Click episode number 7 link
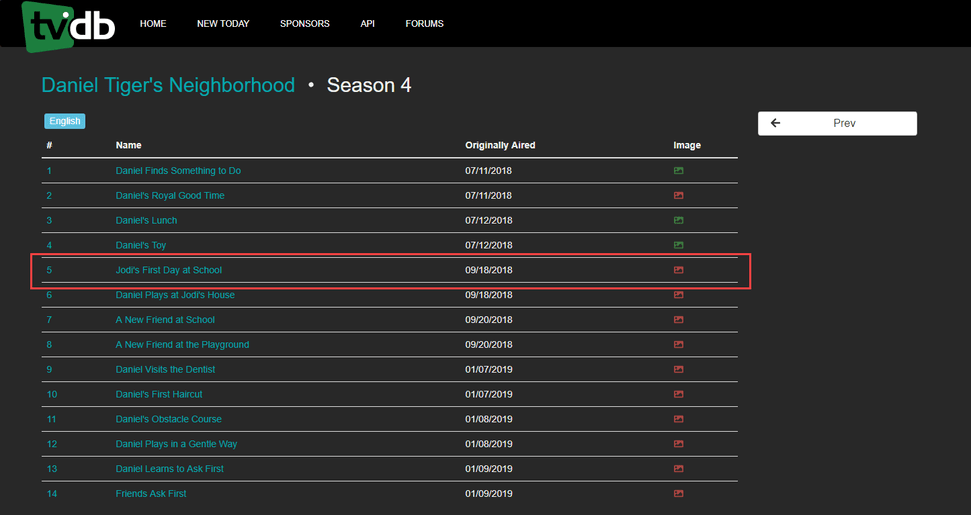971x515 pixels. pos(49,319)
